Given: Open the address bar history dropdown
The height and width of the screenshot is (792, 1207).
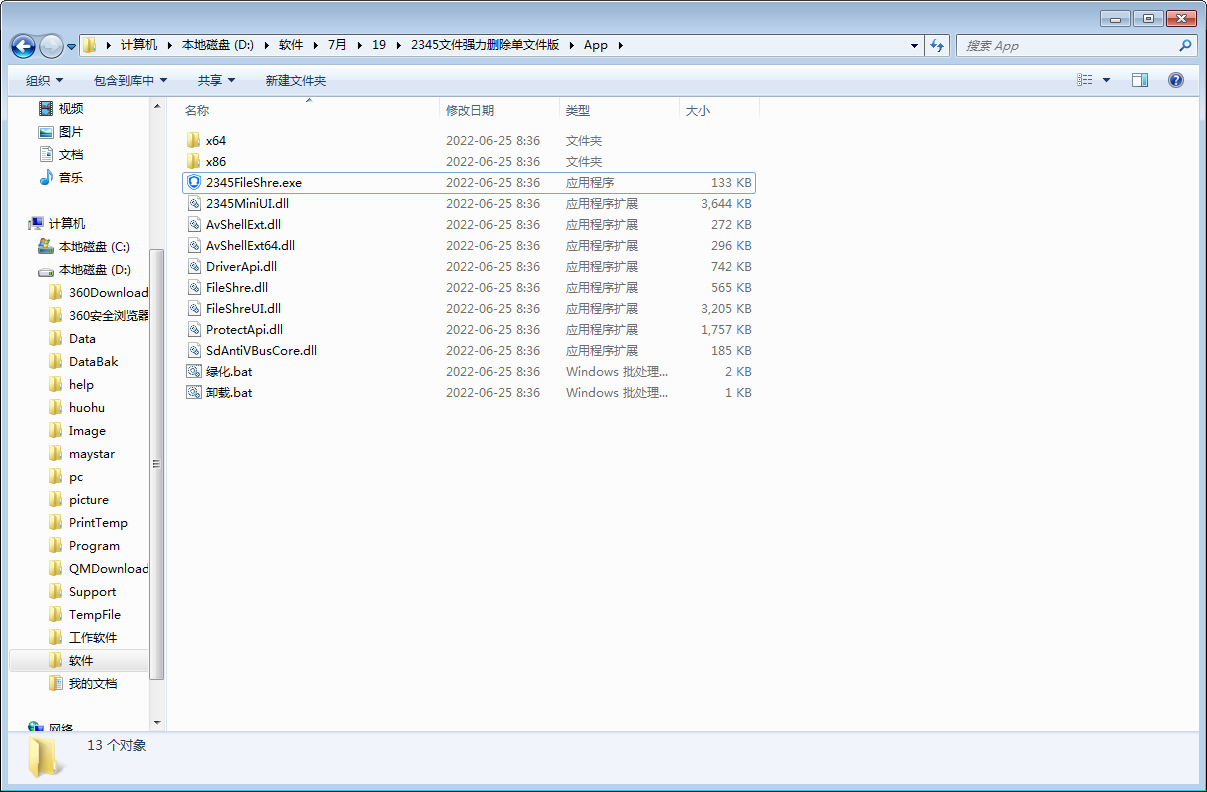Looking at the screenshot, I should point(915,45).
